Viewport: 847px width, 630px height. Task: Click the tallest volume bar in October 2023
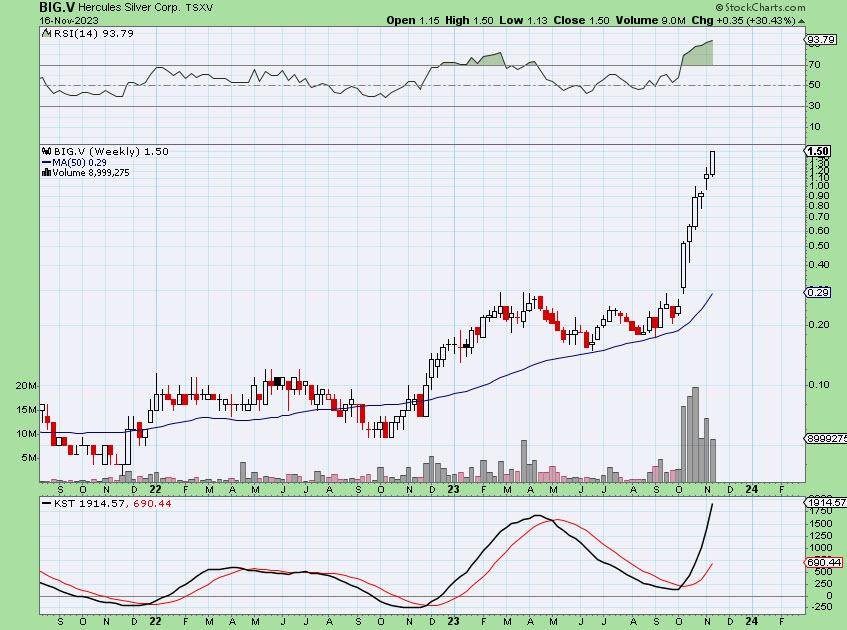(696, 434)
